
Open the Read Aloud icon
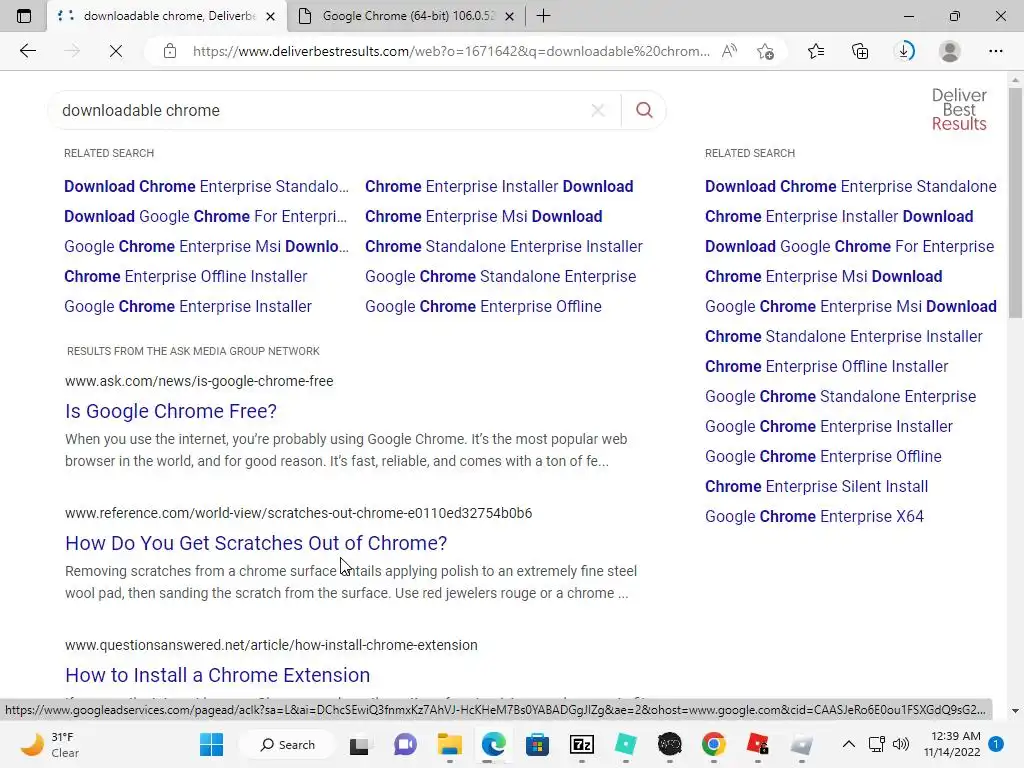pyautogui.click(x=729, y=51)
